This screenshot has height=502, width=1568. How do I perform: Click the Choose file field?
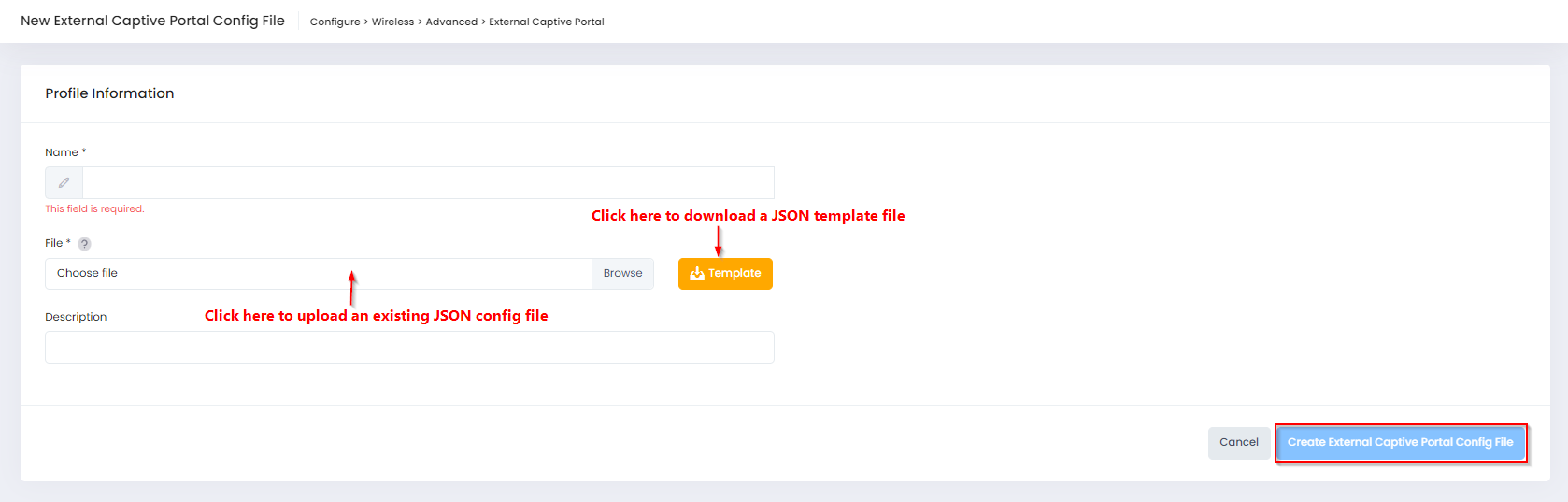coord(318,274)
